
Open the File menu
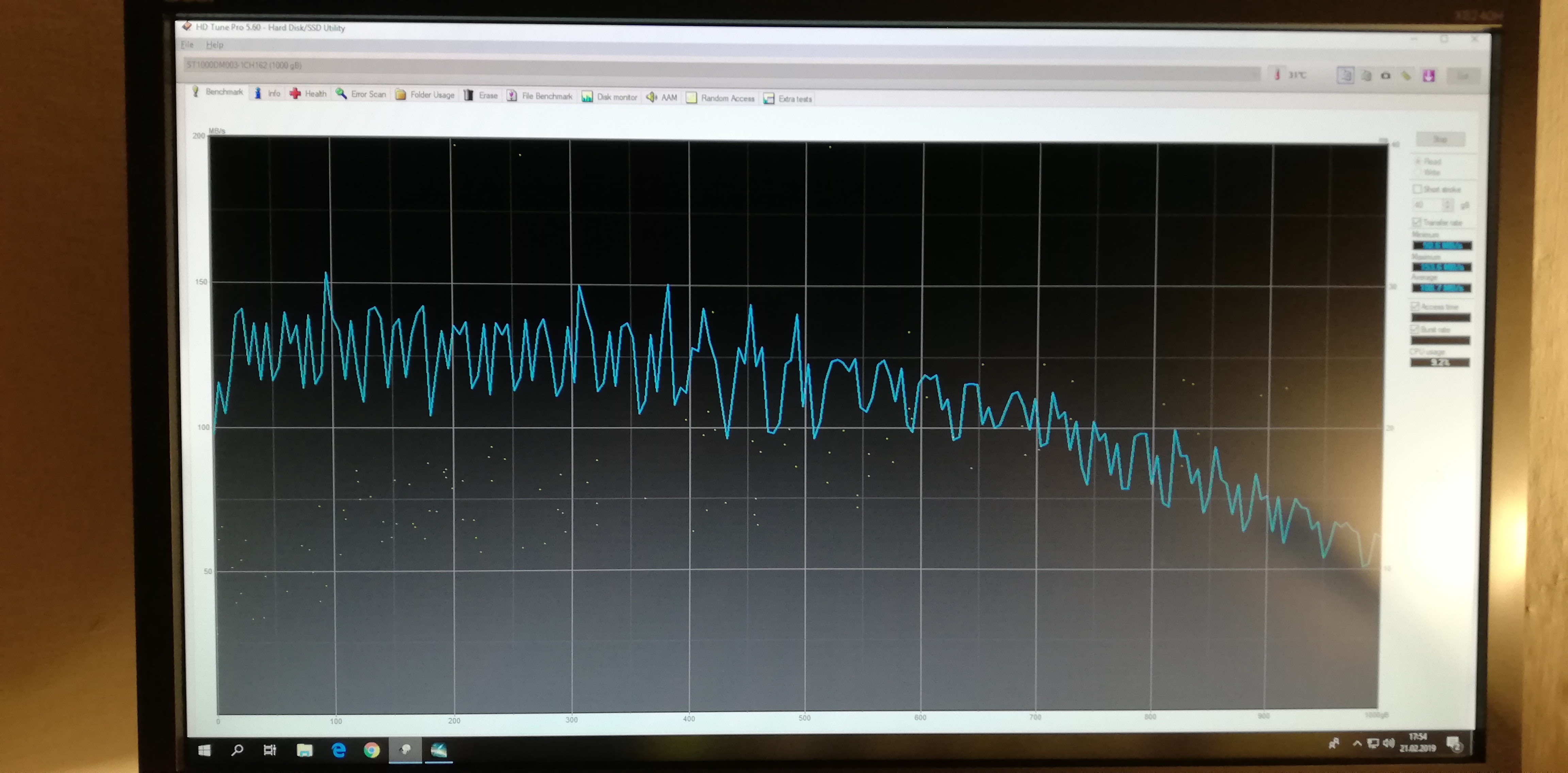pos(187,45)
